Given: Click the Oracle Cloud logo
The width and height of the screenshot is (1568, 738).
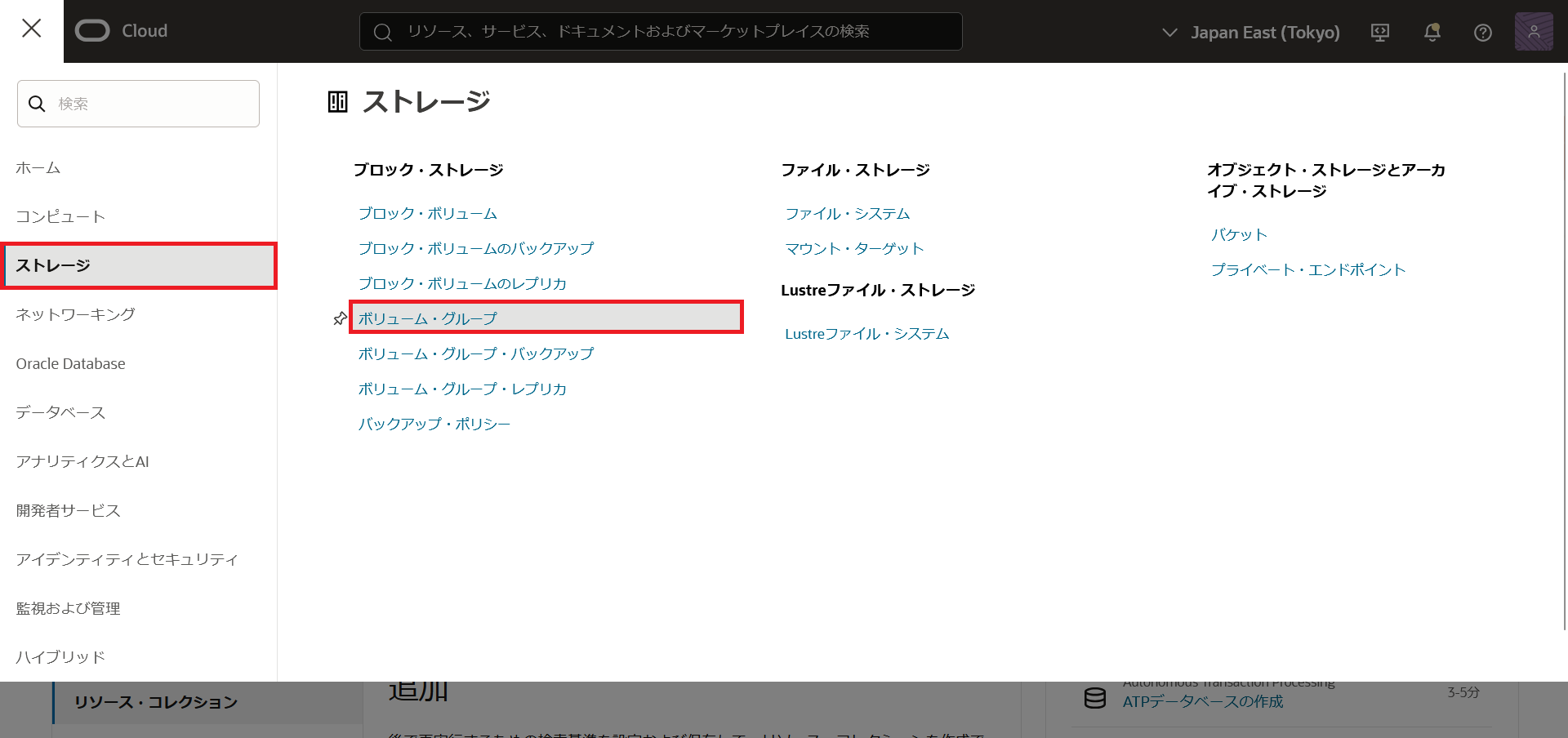Looking at the screenshot, I should pos(121,31).
